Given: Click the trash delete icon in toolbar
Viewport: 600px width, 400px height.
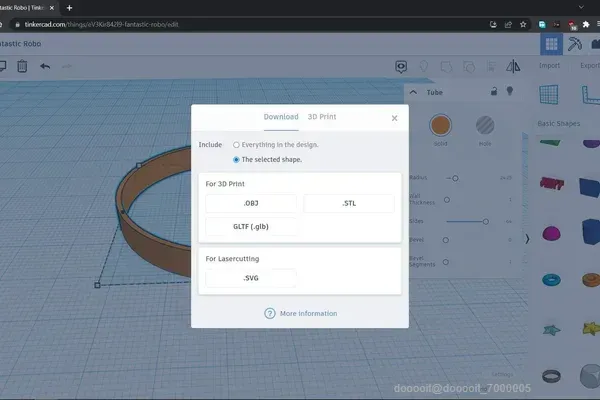Looking at the screenshot, I should click(22, 66).
